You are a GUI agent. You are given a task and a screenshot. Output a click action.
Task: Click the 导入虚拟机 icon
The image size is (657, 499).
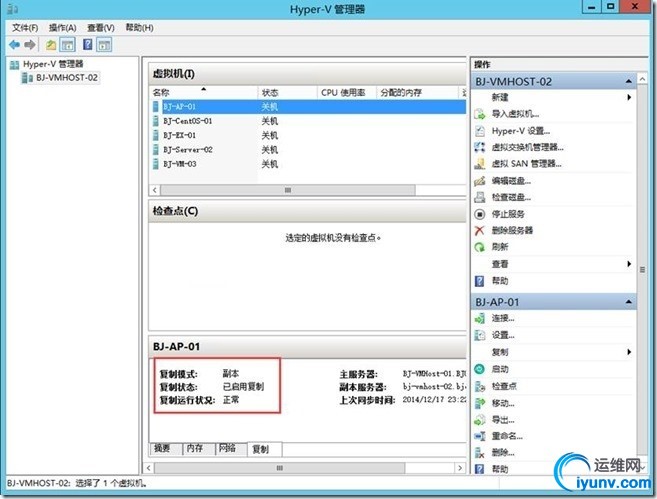(x=480, y=114)
